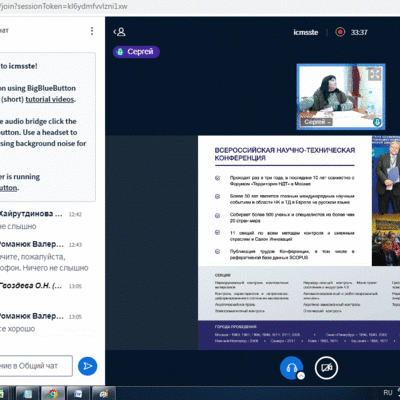
Task: Click the 'се хорошо' chat message
Action: click(x=17, y=329)
